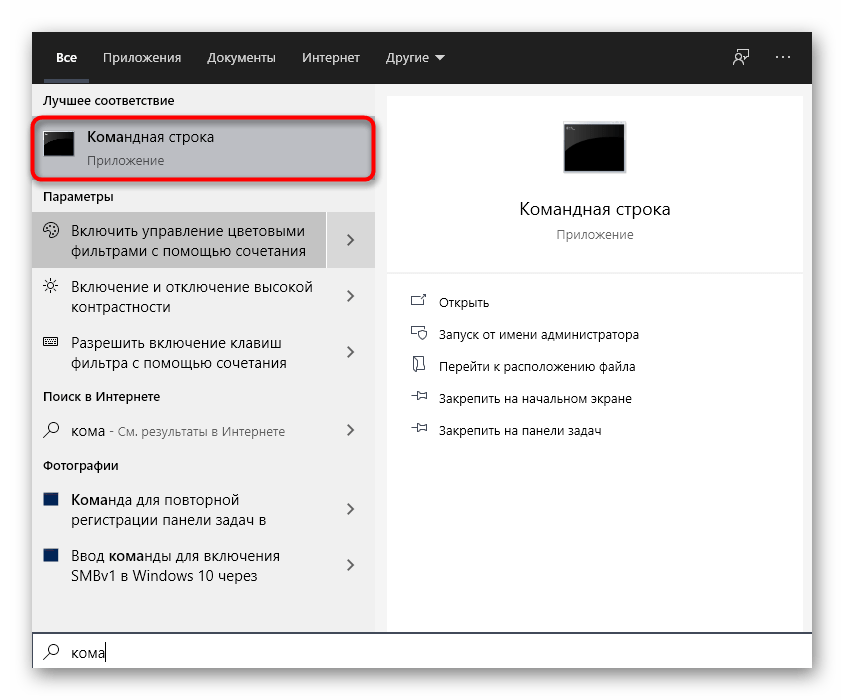Screen dimensions: 844x700
Task: Select Закрепить на панели задач
Action: 519,430
